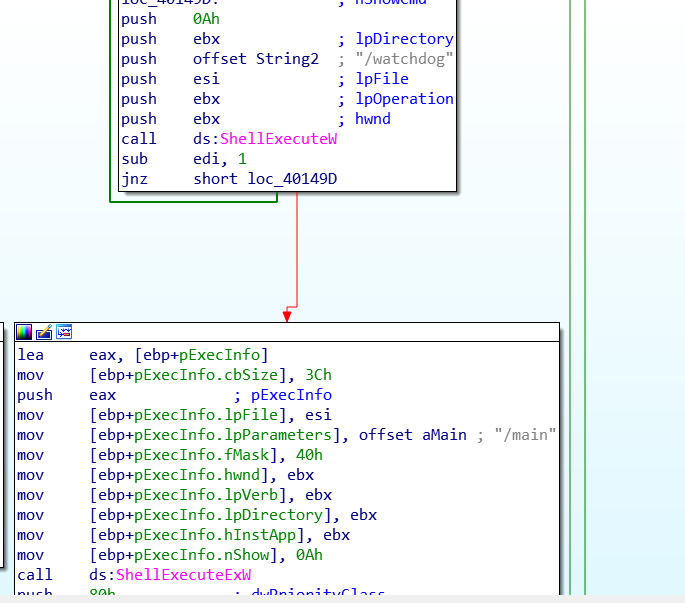Click the 3Ch value

pyautogui.click(x=318, y=375)
